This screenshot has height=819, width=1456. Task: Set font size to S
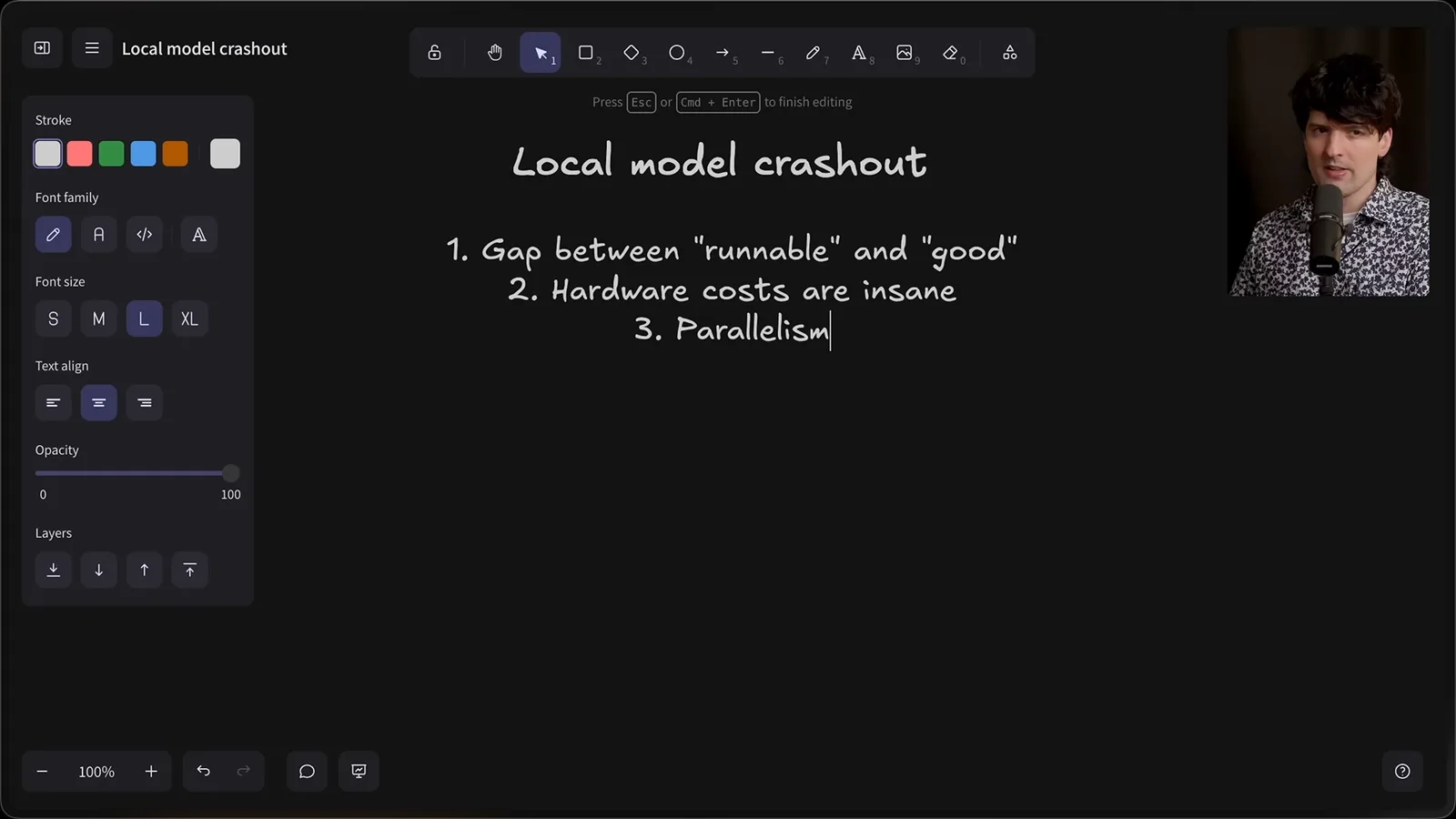54,318
